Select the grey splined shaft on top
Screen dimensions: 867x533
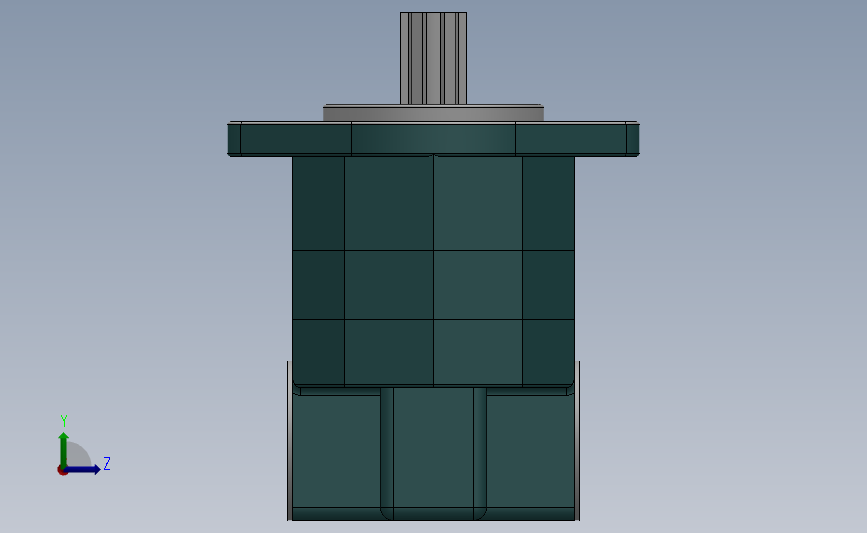(x=434, y=58)
